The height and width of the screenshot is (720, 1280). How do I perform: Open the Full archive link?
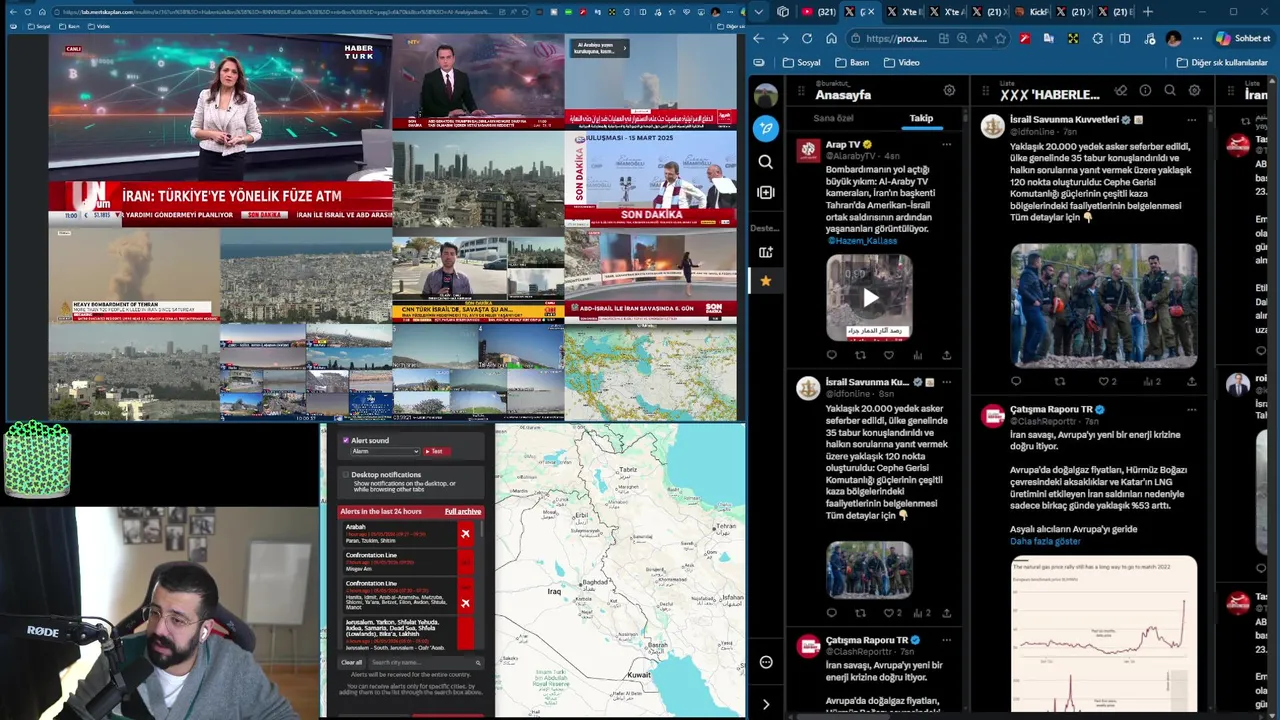point(462,511)
